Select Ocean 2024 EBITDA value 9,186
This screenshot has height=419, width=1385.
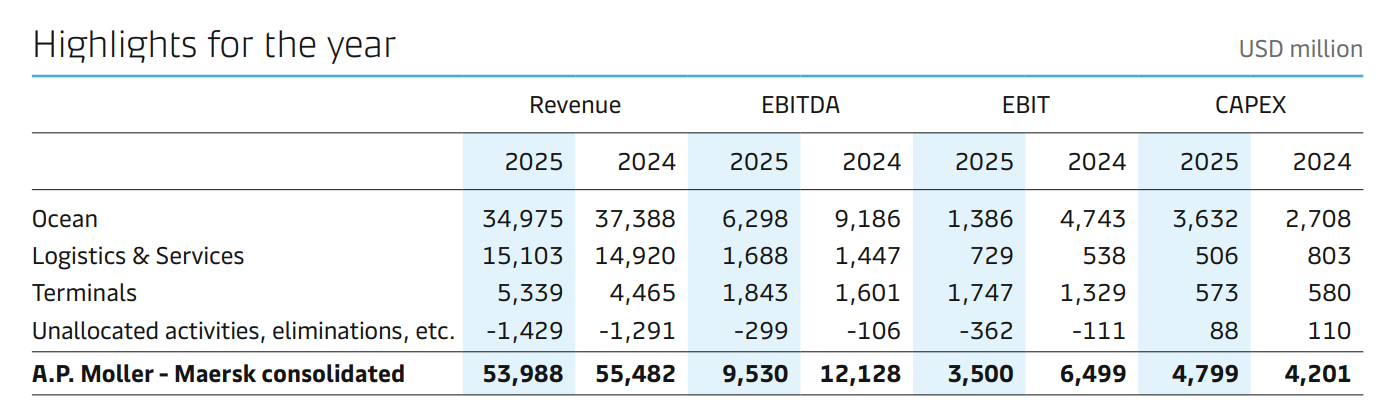[866, 219]
